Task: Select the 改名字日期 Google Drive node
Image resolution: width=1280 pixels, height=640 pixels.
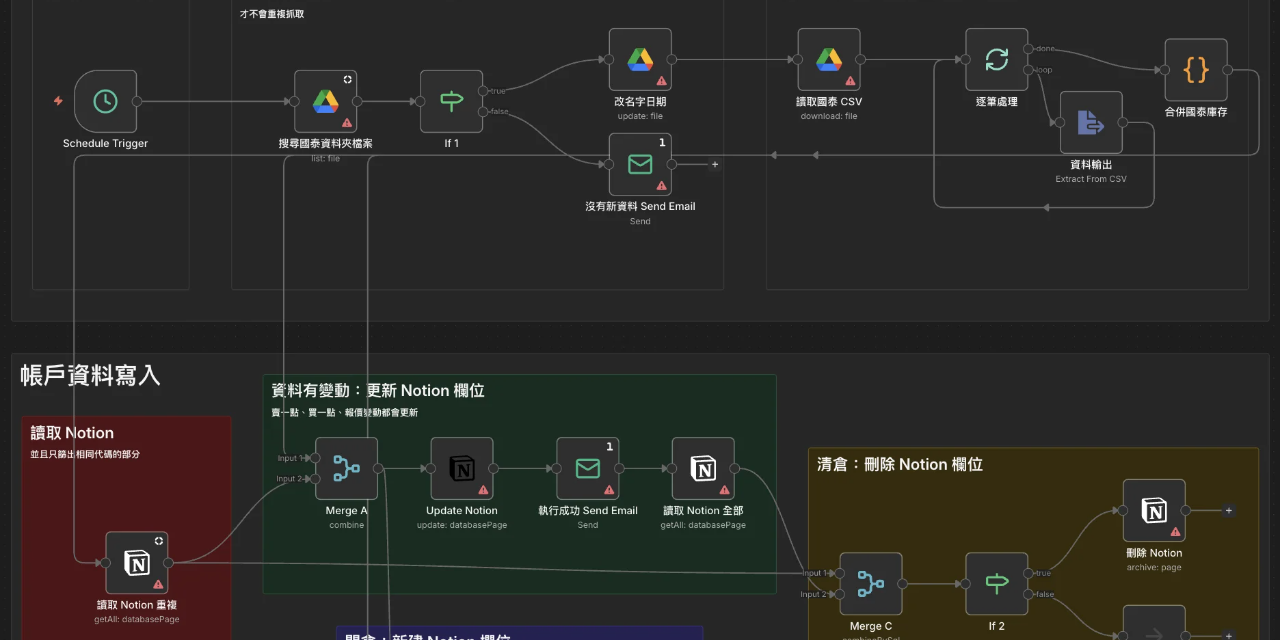Action: [x=640, y=59]
